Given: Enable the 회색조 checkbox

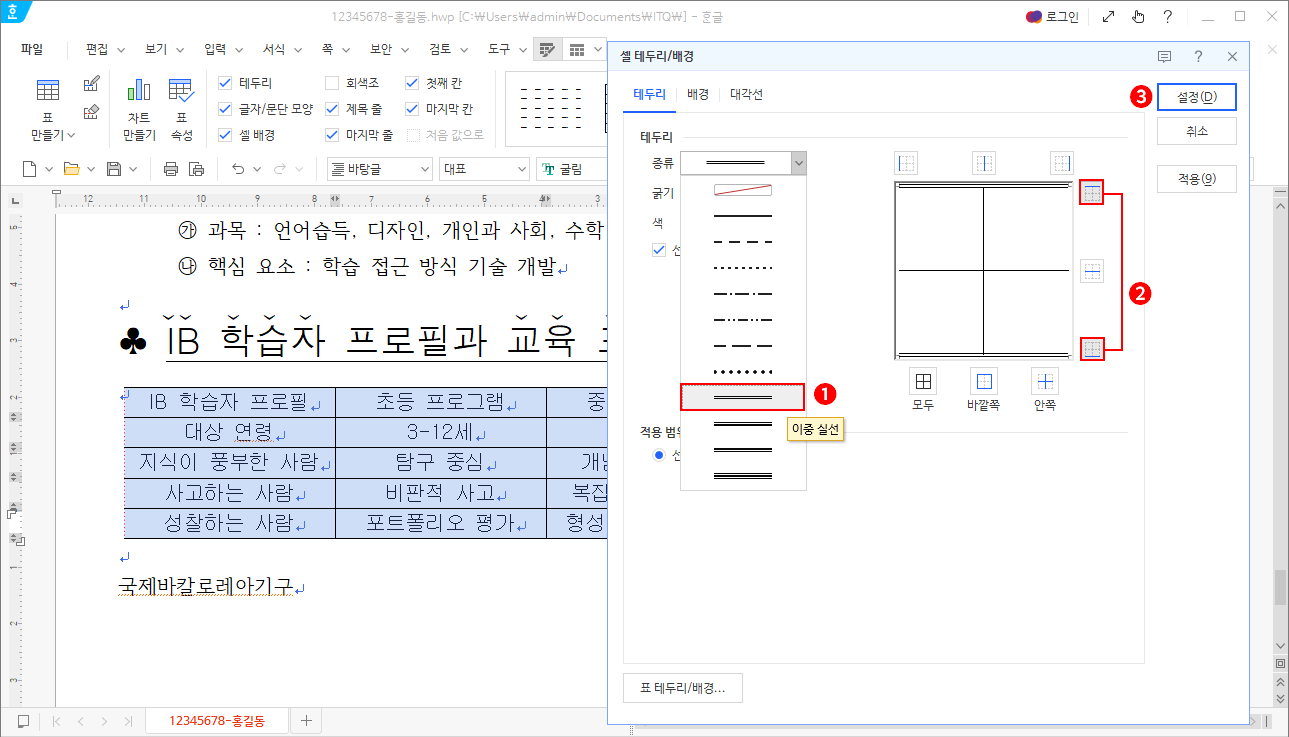Looking at the screenshot, I should pos(332,83).
